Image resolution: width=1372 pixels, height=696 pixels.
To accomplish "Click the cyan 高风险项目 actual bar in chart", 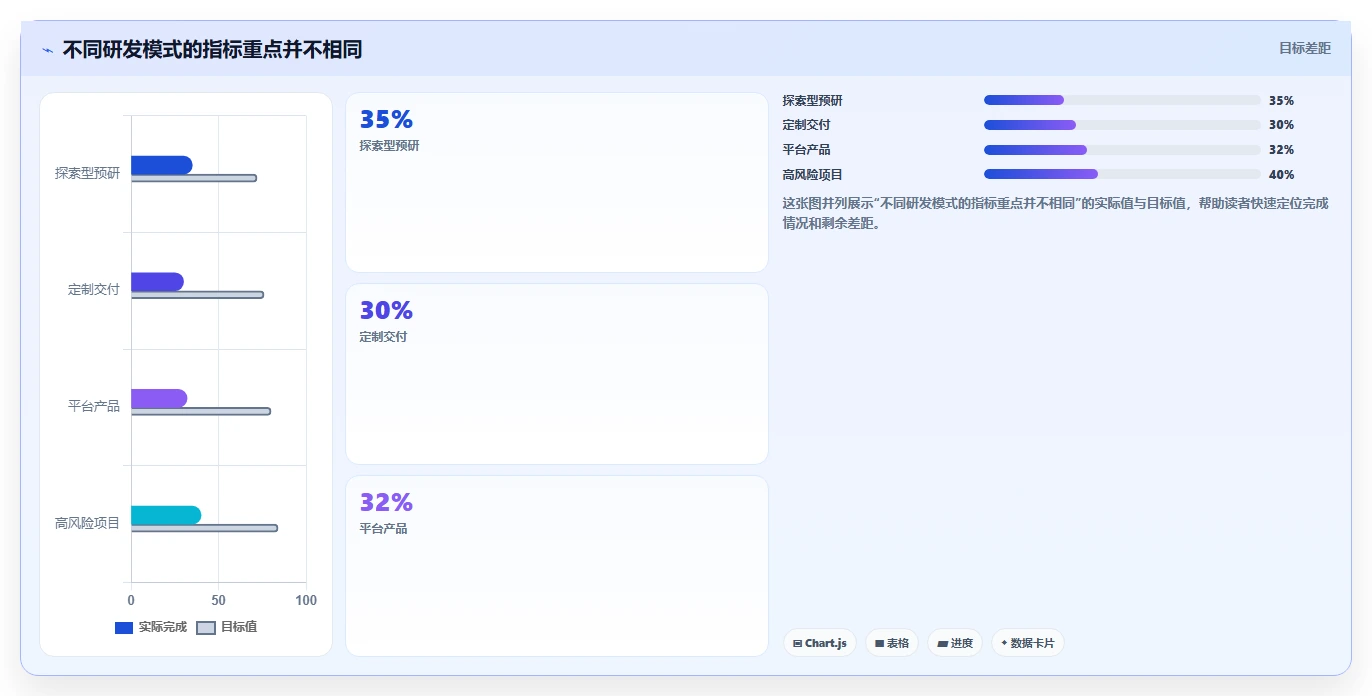I will 166,515.
